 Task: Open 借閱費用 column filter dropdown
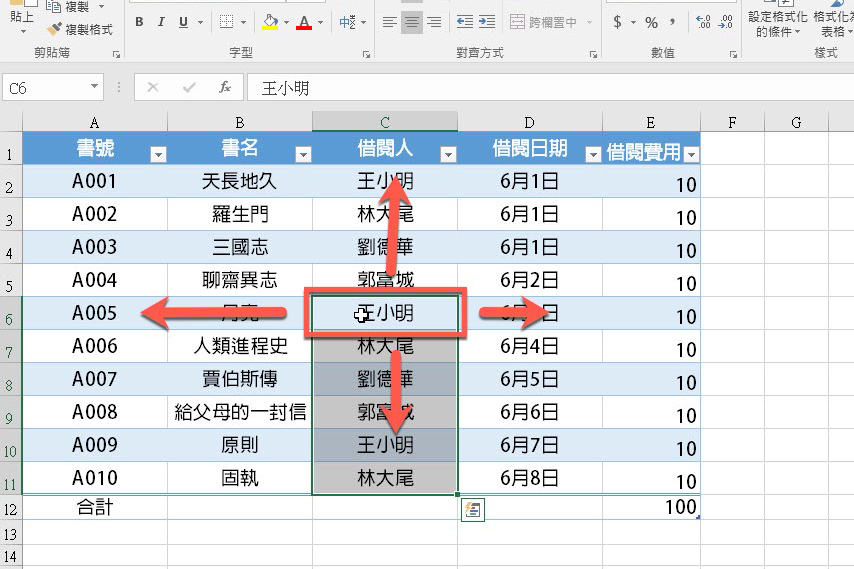coord(691,155)
